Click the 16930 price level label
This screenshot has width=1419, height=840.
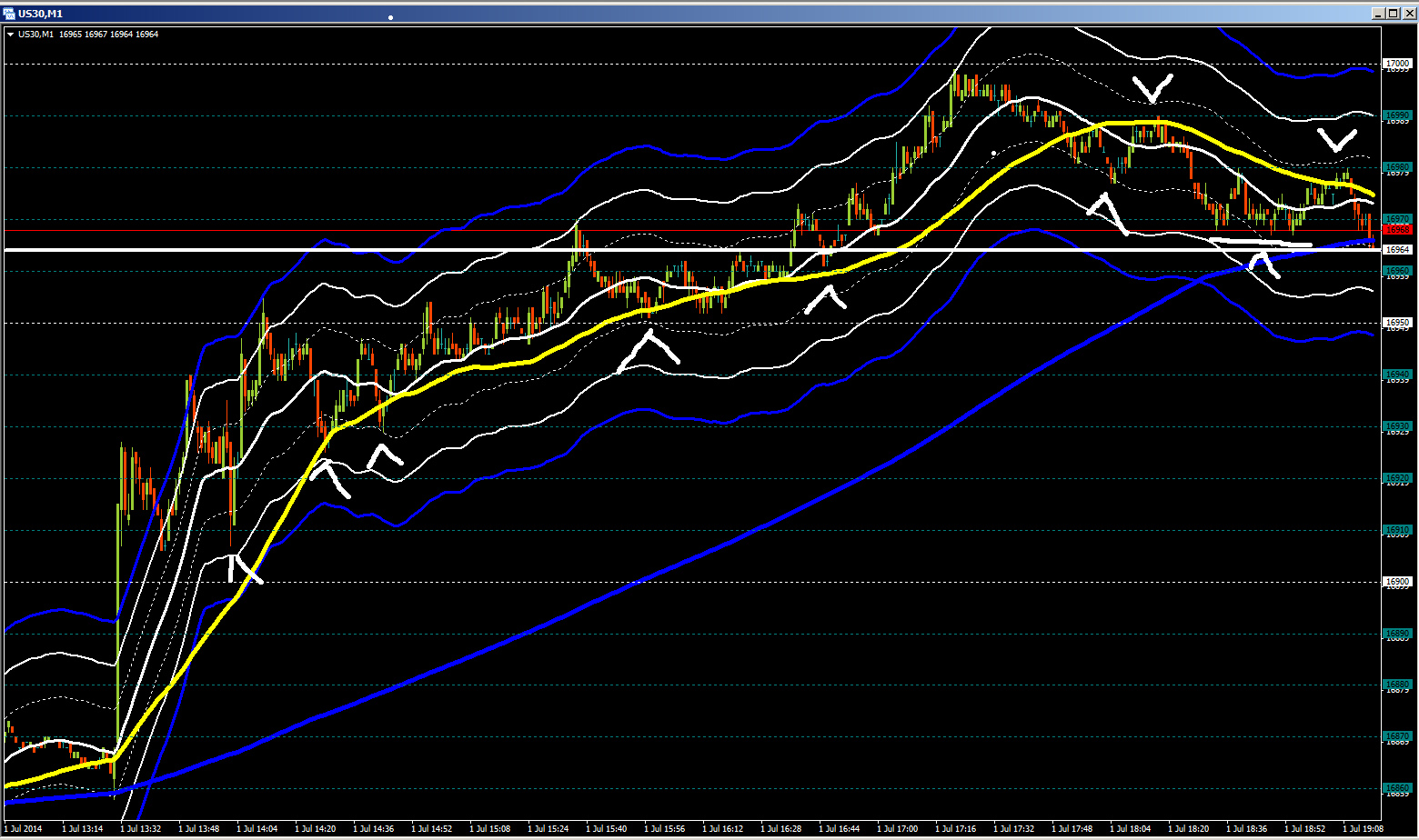point(1397,426)
